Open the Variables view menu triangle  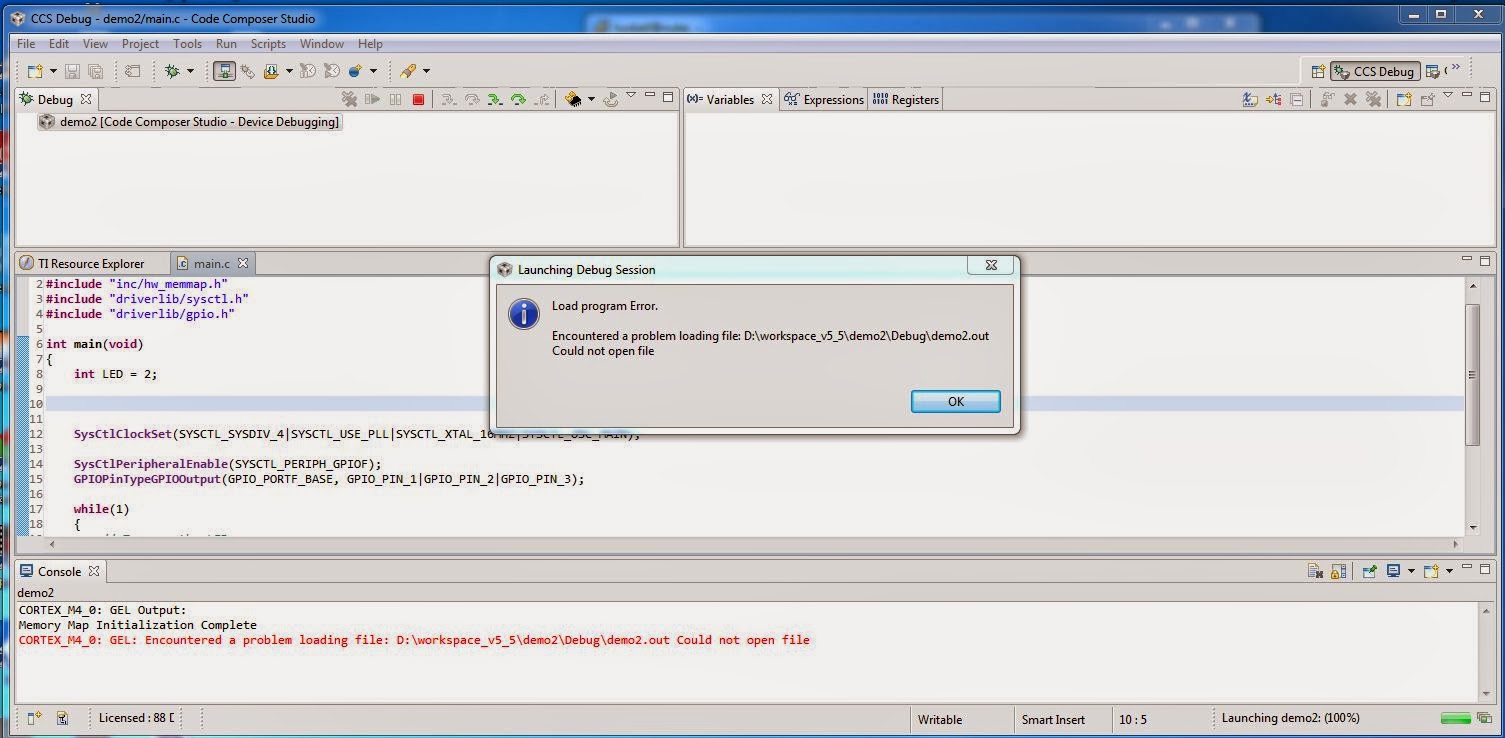click(x=1449, y=97)
